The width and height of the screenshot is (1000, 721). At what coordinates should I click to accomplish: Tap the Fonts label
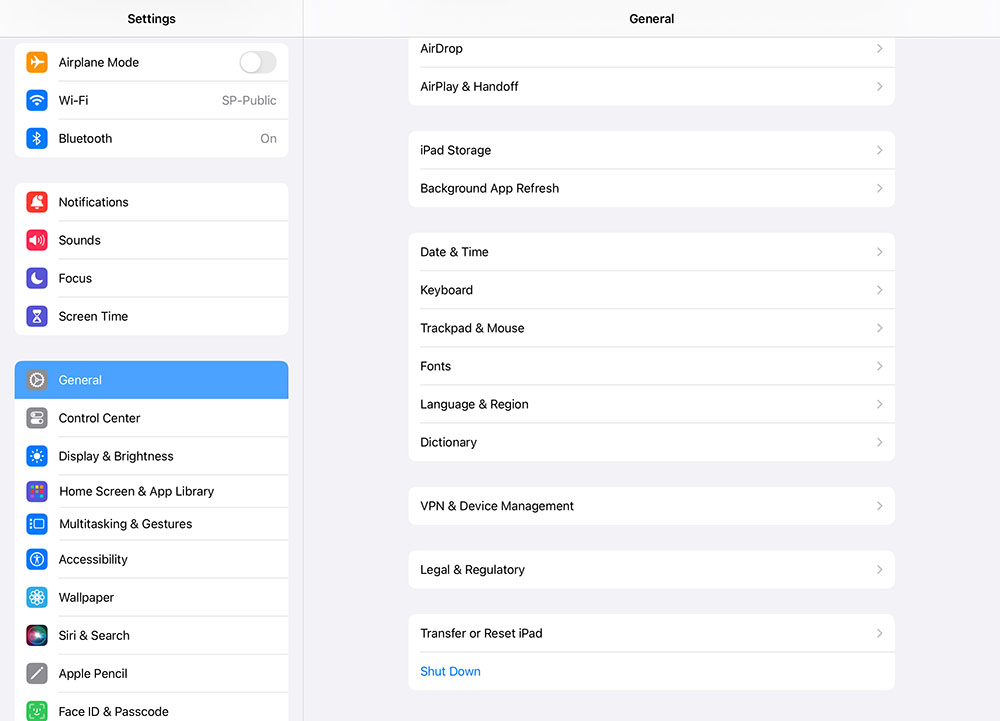[x=436, y=366]
